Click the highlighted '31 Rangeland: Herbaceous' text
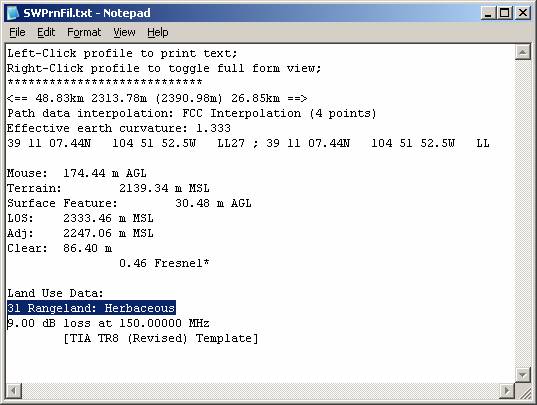 (91, 308)
